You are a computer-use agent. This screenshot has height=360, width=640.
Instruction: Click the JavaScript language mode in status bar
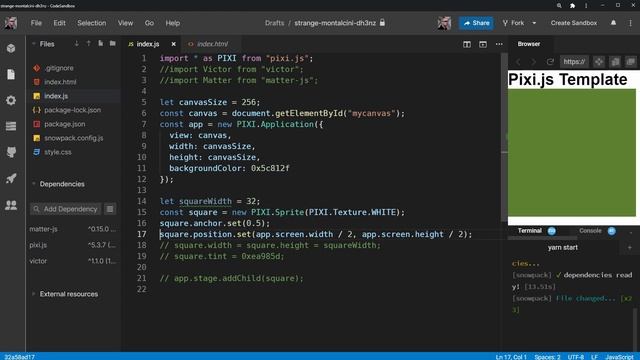tap(620, 357)
